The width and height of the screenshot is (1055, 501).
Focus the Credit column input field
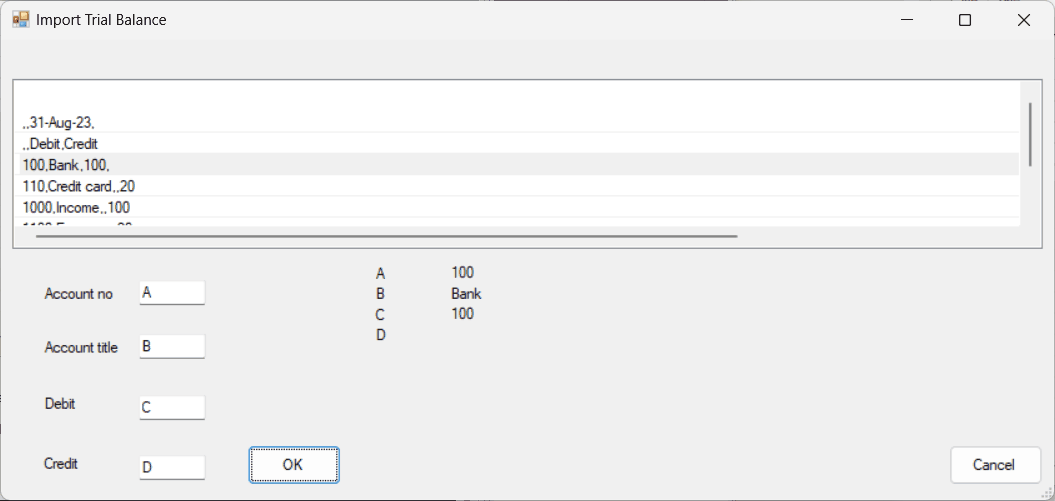tap(172, 467)
